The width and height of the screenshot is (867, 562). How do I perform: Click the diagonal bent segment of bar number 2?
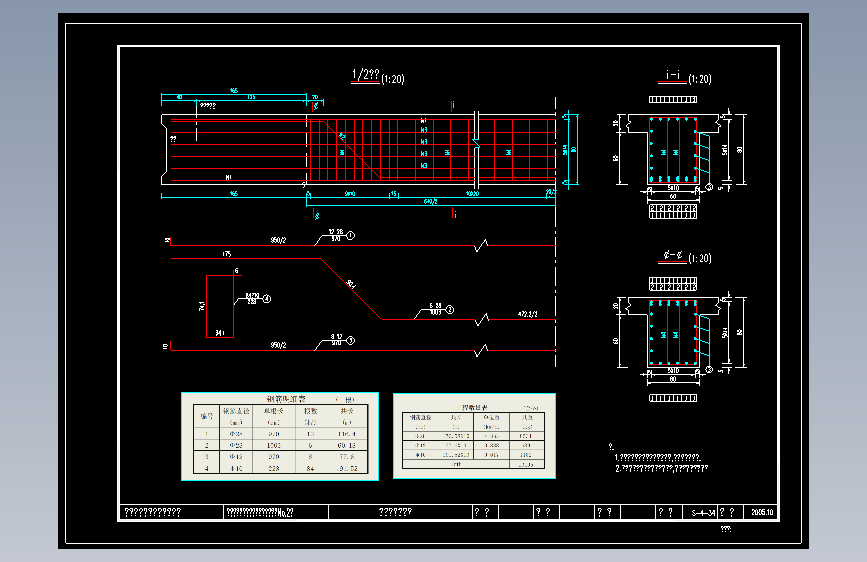pos(351,289)
